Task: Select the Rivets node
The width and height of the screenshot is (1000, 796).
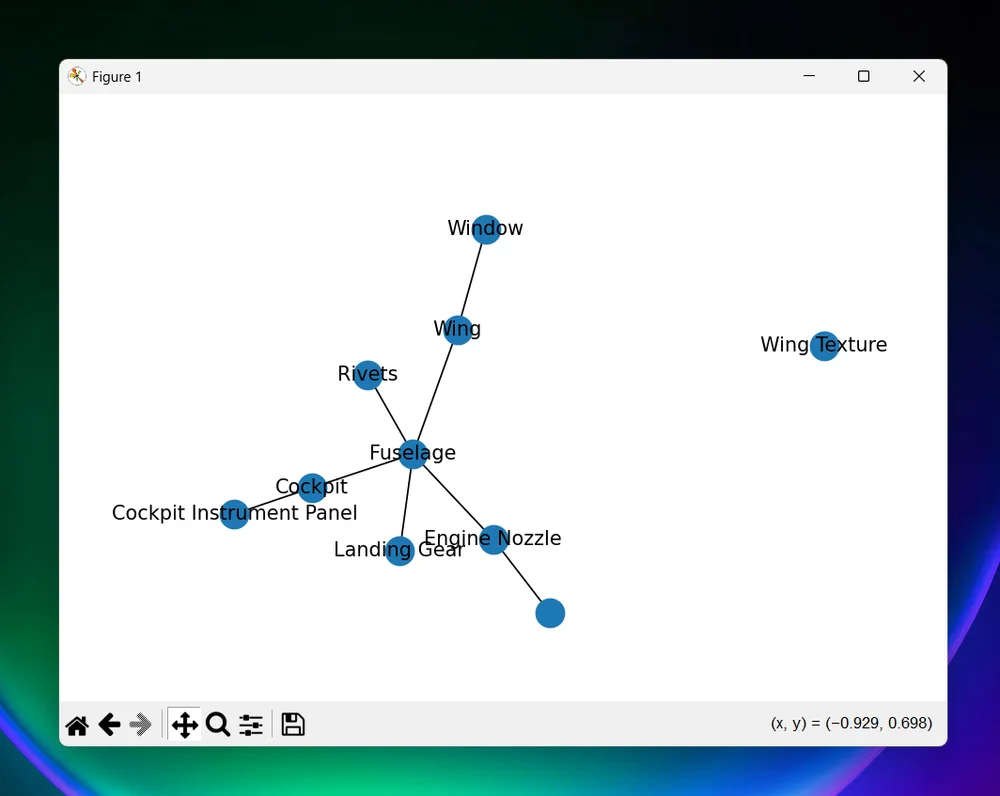Action: coord(368,375)
